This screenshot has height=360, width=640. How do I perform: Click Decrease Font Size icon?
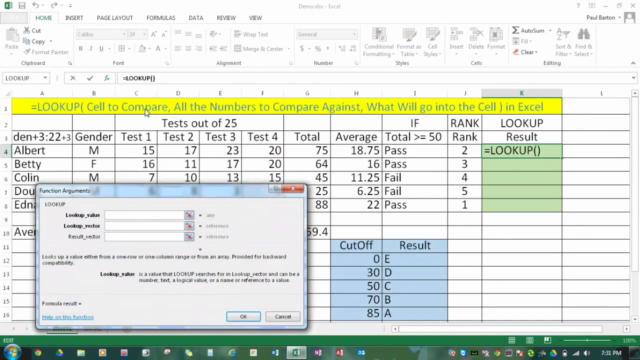point(164,35)
